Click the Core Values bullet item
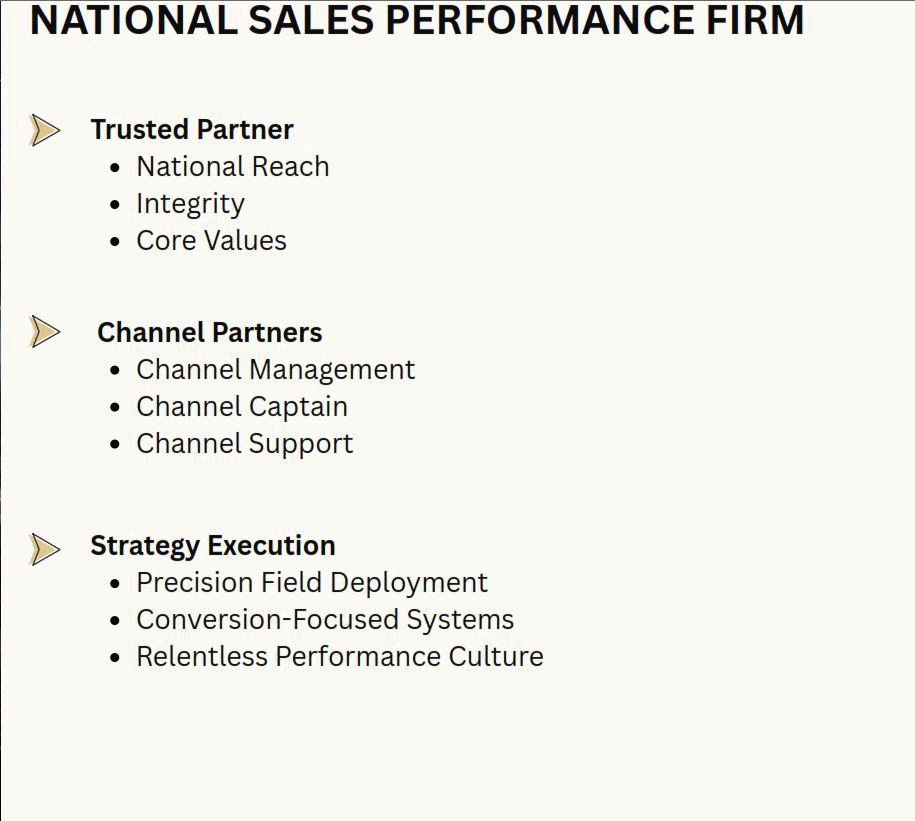This screenshot has width=915, height=821. pyautogui.click(x=211, y=240)
